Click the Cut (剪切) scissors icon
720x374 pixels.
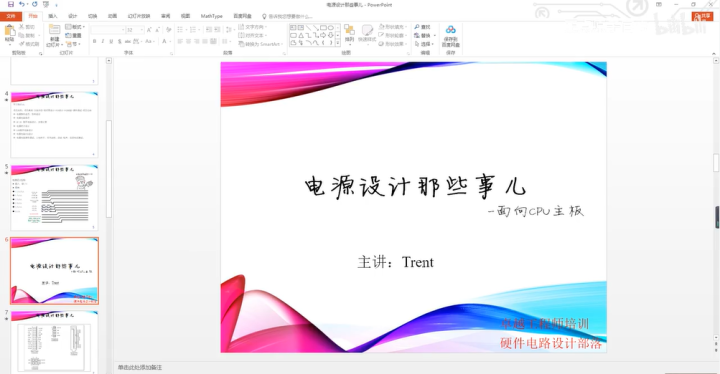[x=22, y=27]
